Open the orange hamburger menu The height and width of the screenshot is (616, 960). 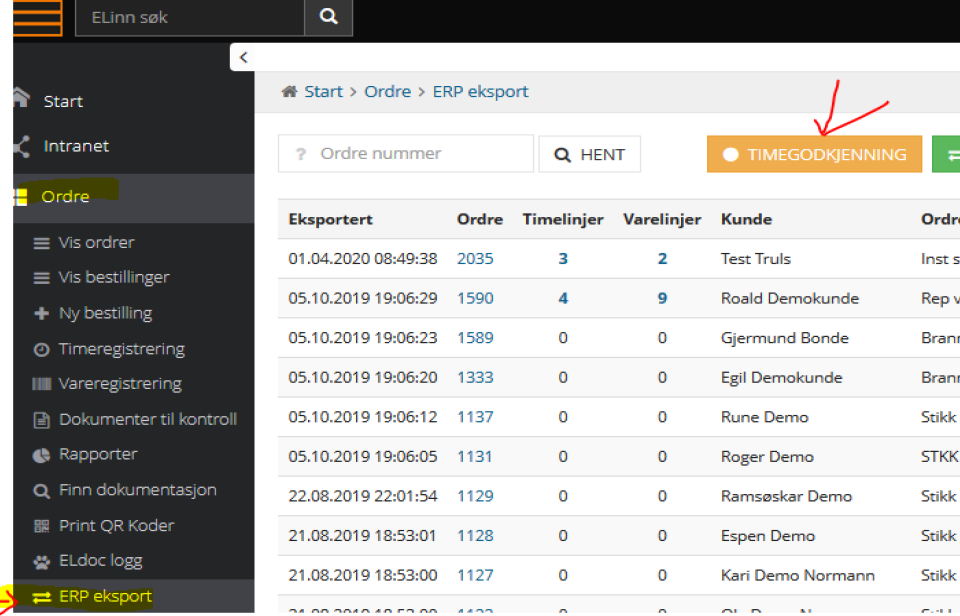pos(37,17)
